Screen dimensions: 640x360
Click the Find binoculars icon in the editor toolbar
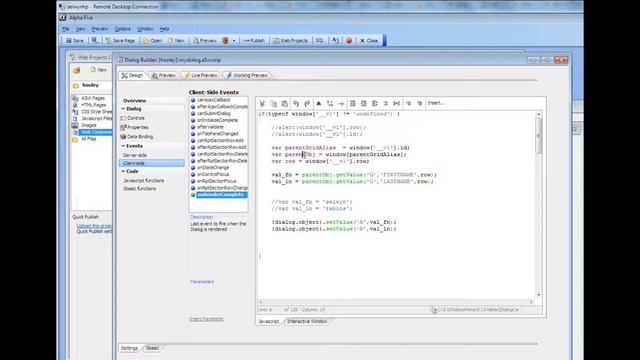(319, 103)
